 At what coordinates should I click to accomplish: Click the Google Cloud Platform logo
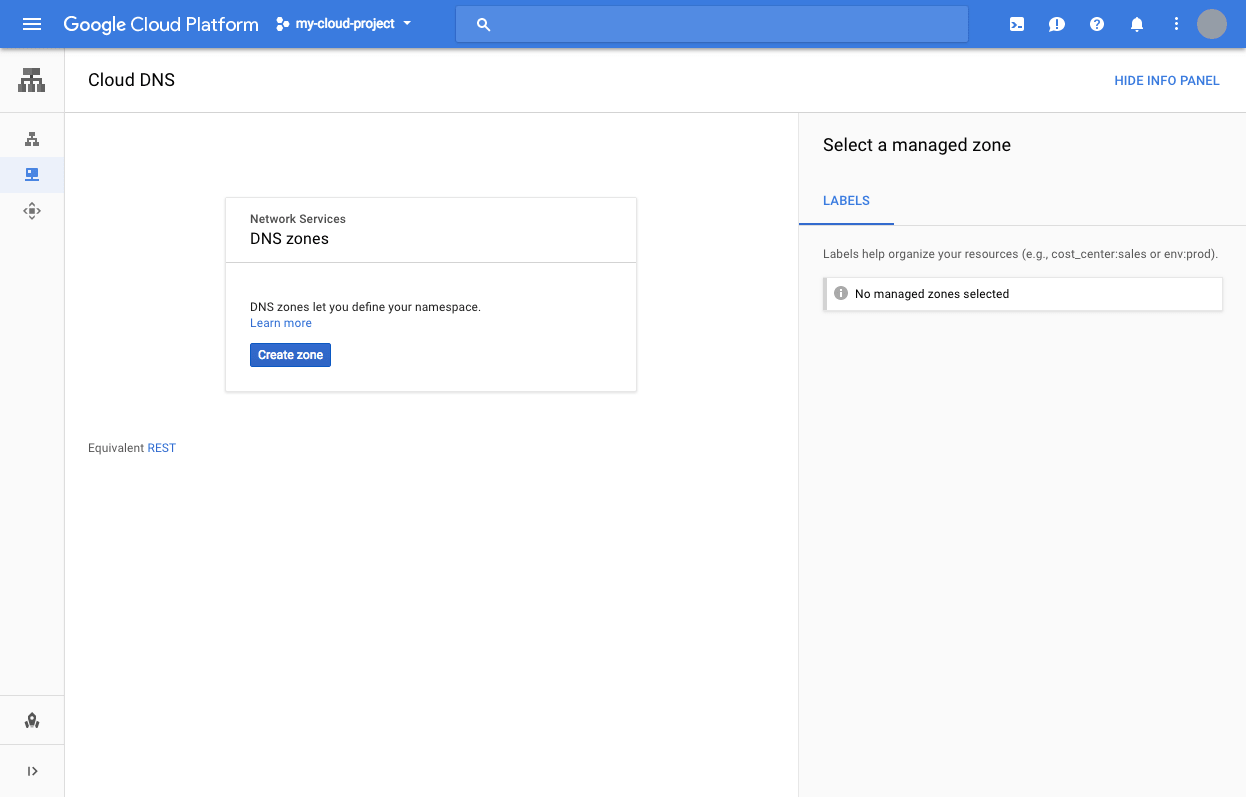161,24
